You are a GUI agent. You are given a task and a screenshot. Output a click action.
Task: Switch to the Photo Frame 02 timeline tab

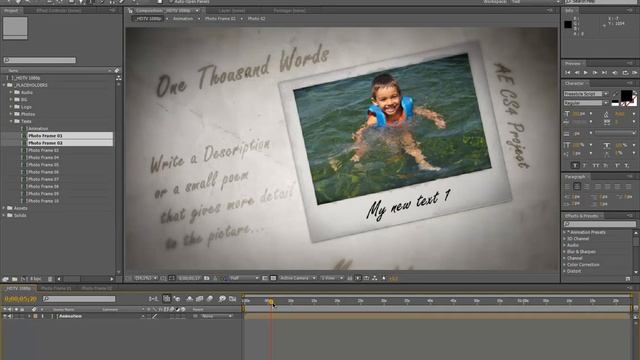[x=96, y=289]
